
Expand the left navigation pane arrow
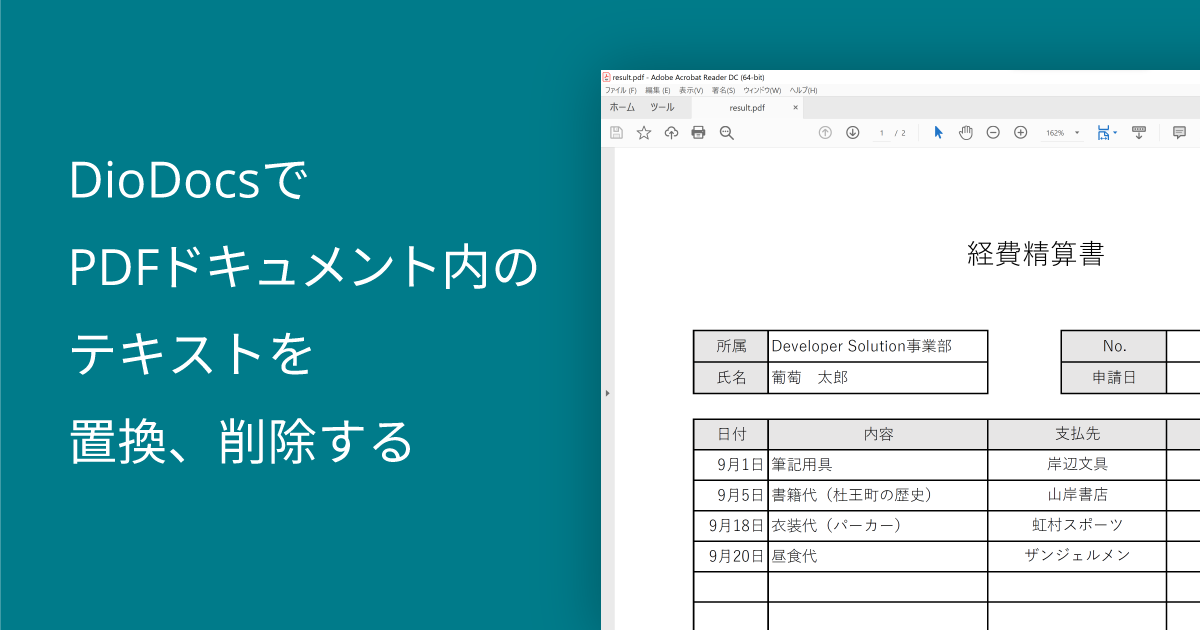pyautogui.click(x=607, y=394)
